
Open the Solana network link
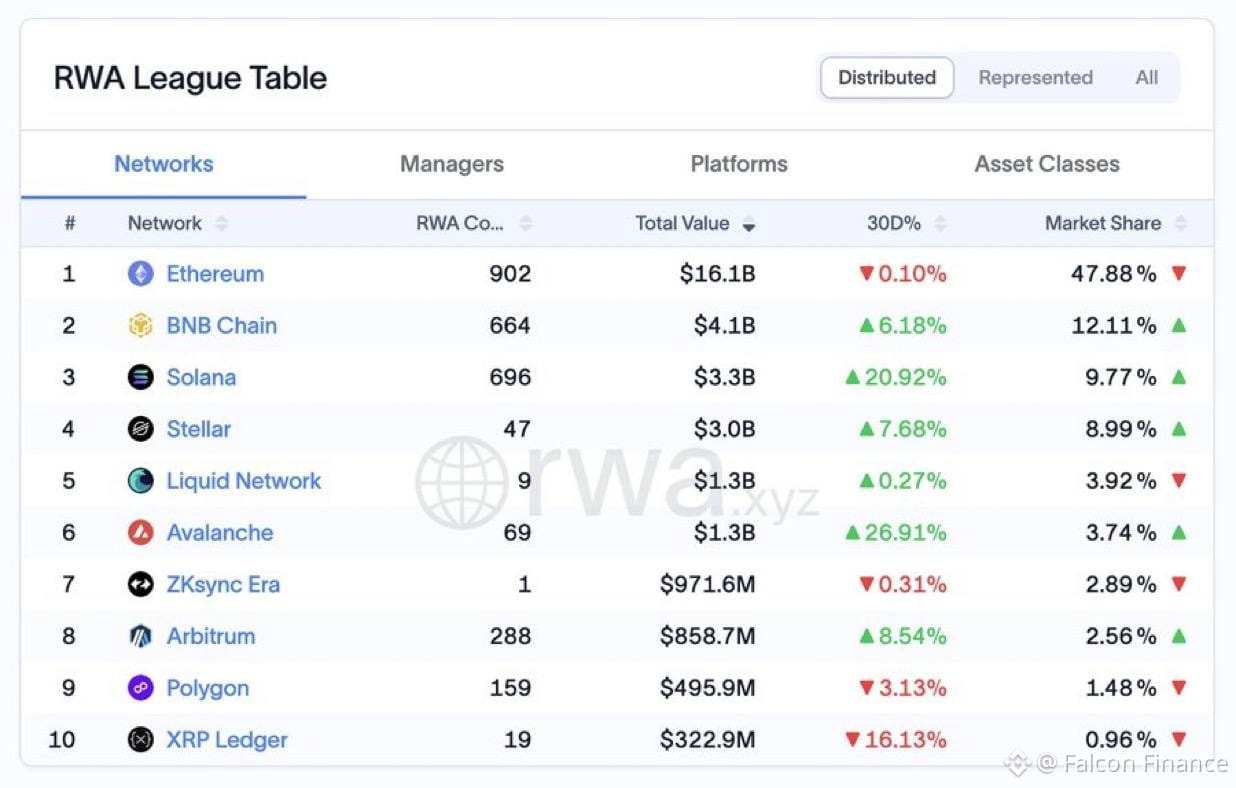click(201, 377)
